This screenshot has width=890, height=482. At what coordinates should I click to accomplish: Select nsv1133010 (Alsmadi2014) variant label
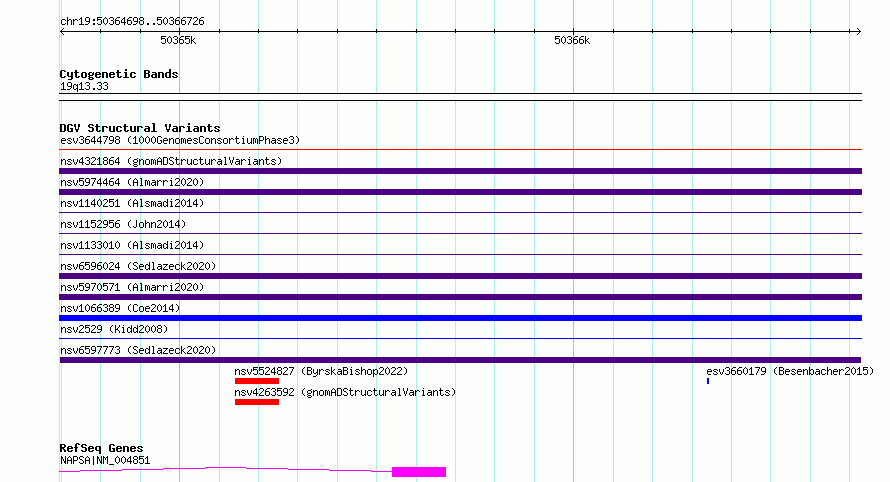click(132, 245)
